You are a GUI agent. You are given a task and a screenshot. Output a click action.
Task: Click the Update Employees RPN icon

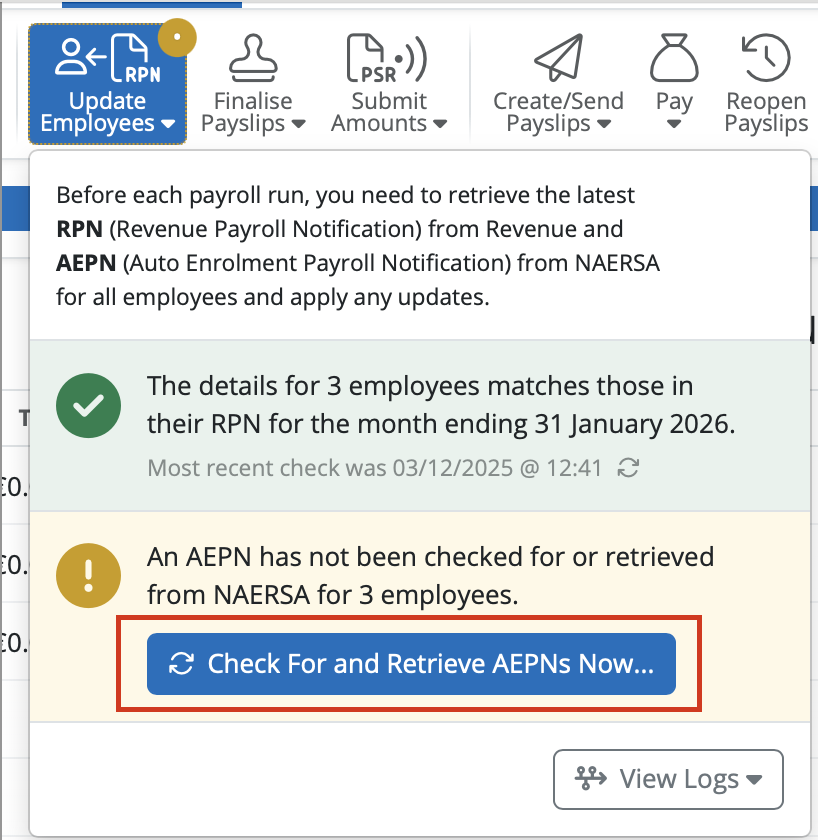107,59
